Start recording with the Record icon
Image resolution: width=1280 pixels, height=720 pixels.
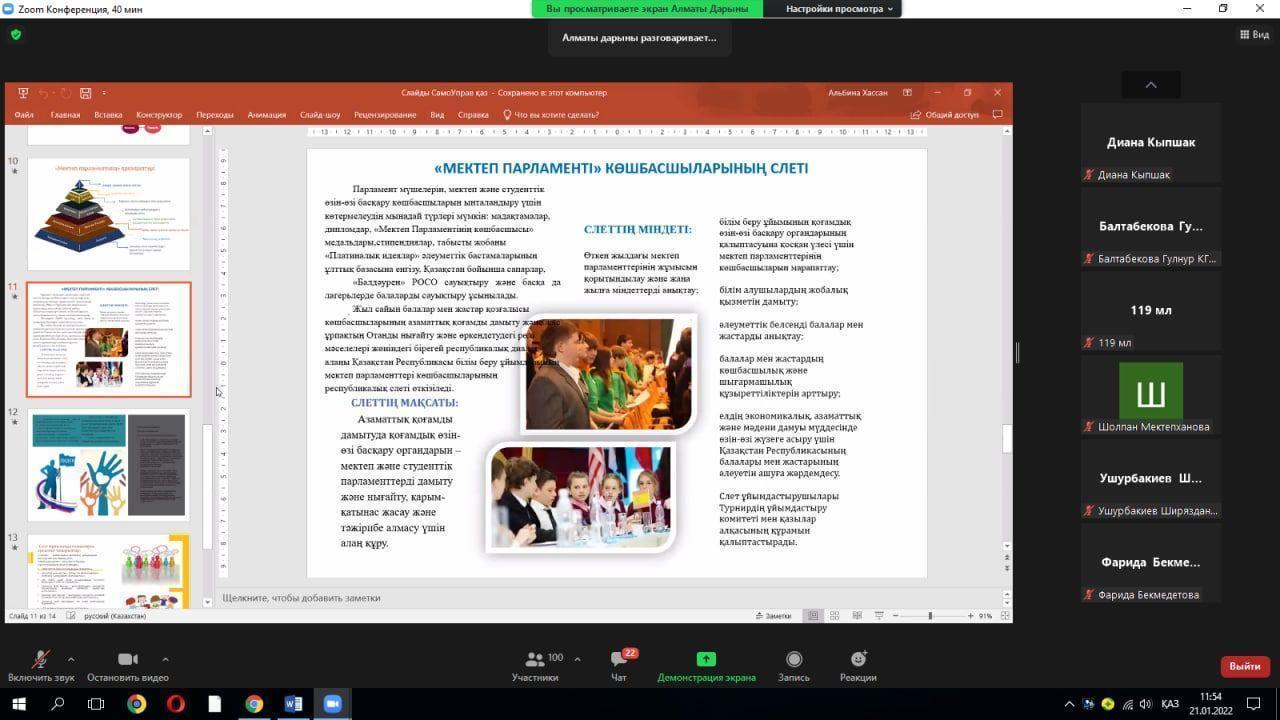794,659
